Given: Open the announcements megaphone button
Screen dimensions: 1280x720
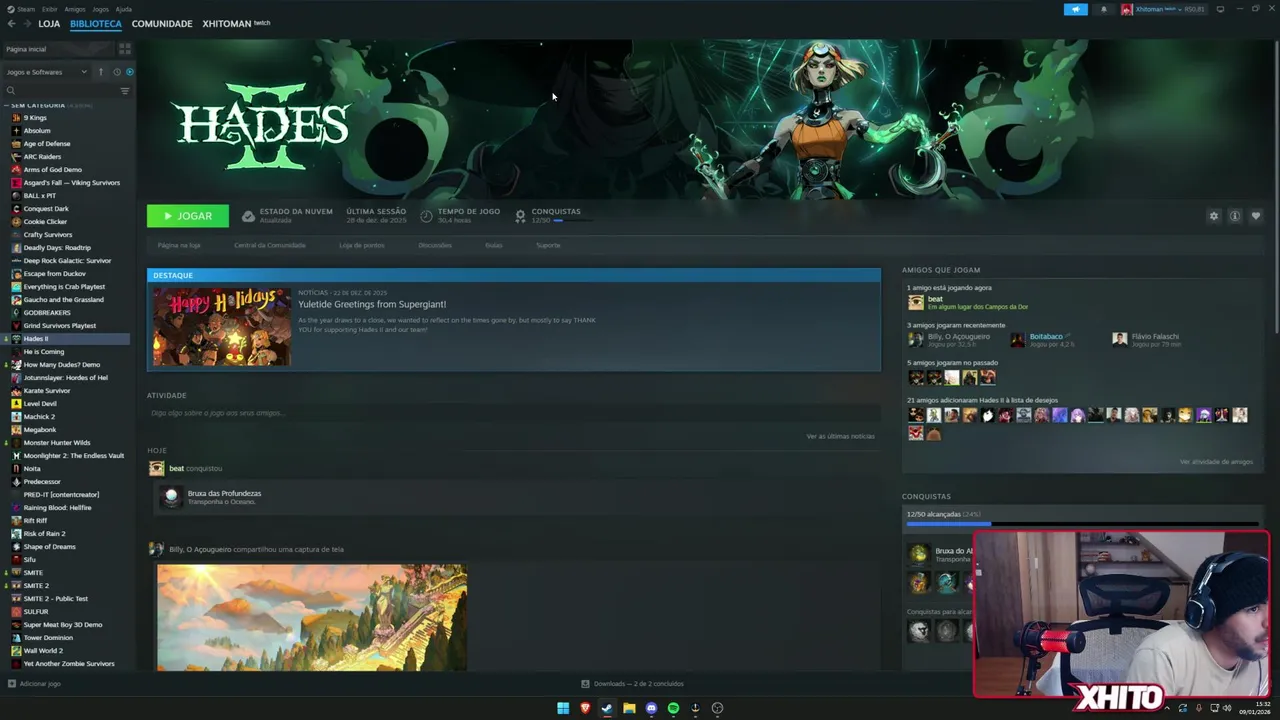Looking at the screenshot, I should point(1076,9).
